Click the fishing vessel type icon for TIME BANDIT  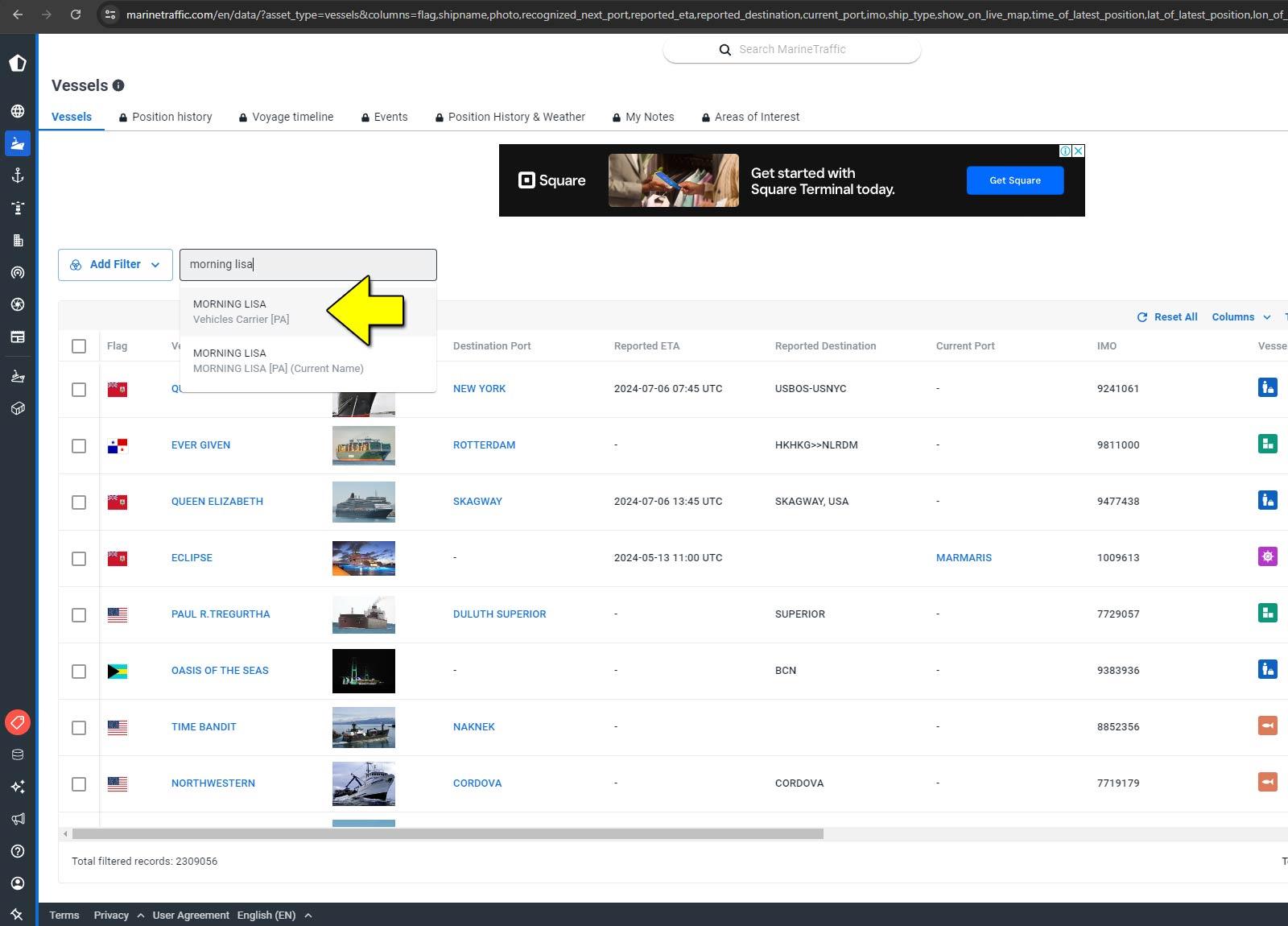coord(1268,726)
